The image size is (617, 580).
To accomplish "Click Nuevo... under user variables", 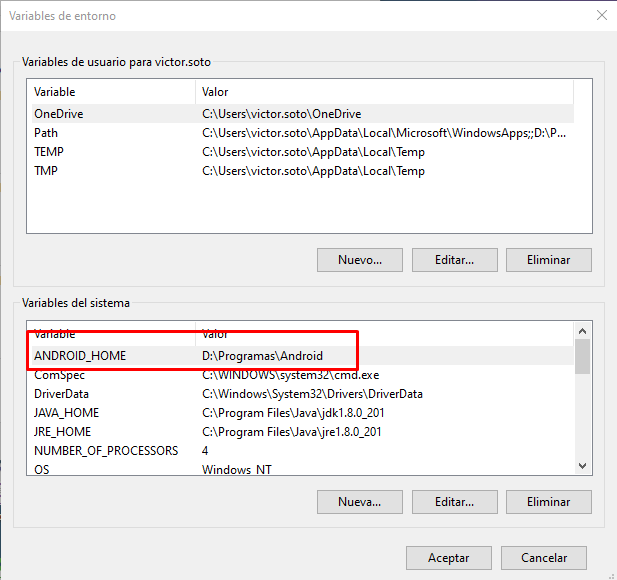I will pos(360,260).
